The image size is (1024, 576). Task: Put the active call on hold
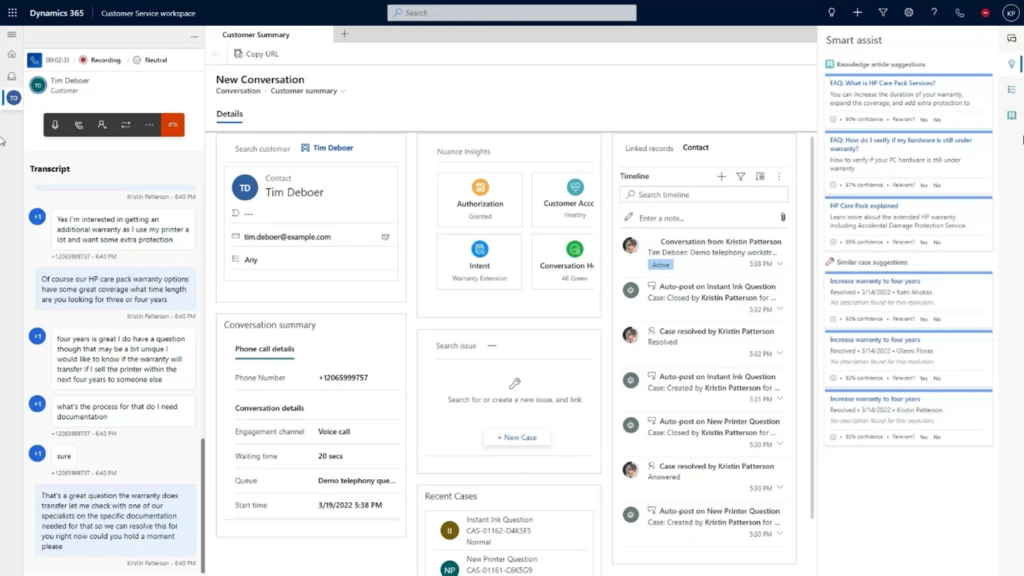(79, 125)
